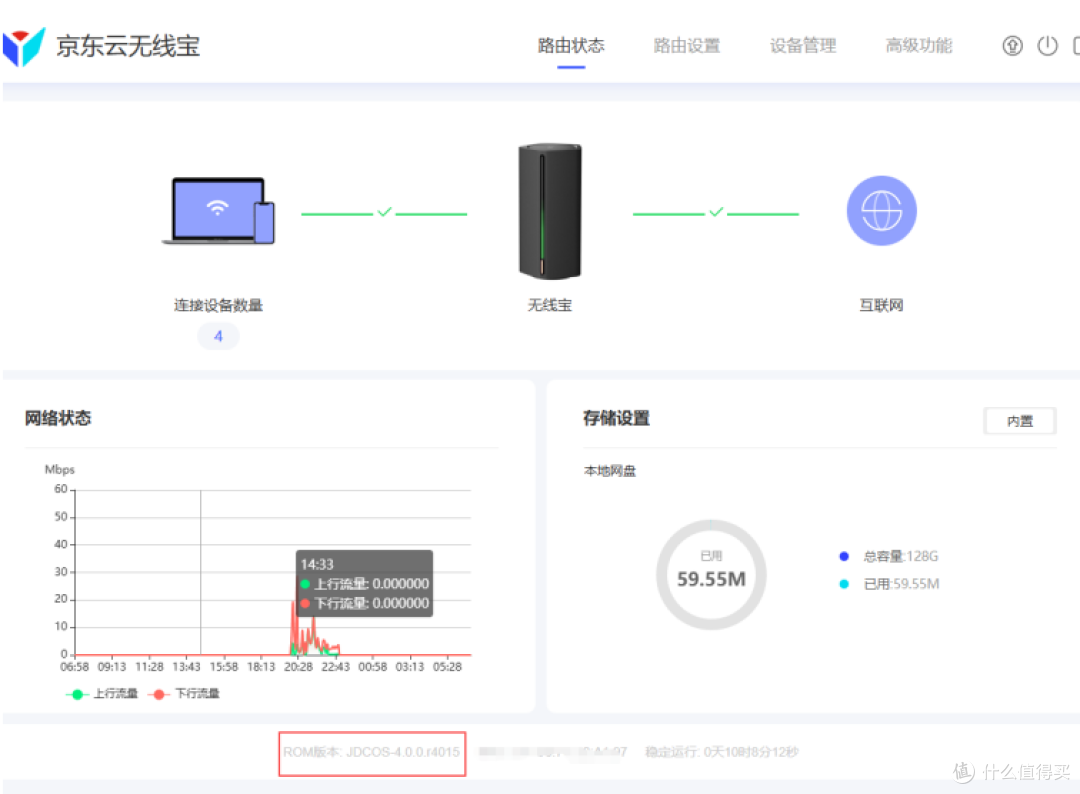Click the 京东云无线宝 title text
This screenshot has width=1080, height=794.
pos(128,46)
